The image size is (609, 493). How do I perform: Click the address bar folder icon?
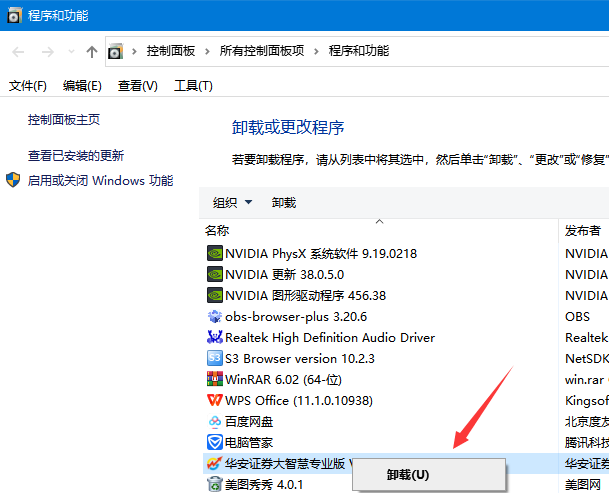click(115, 51)
